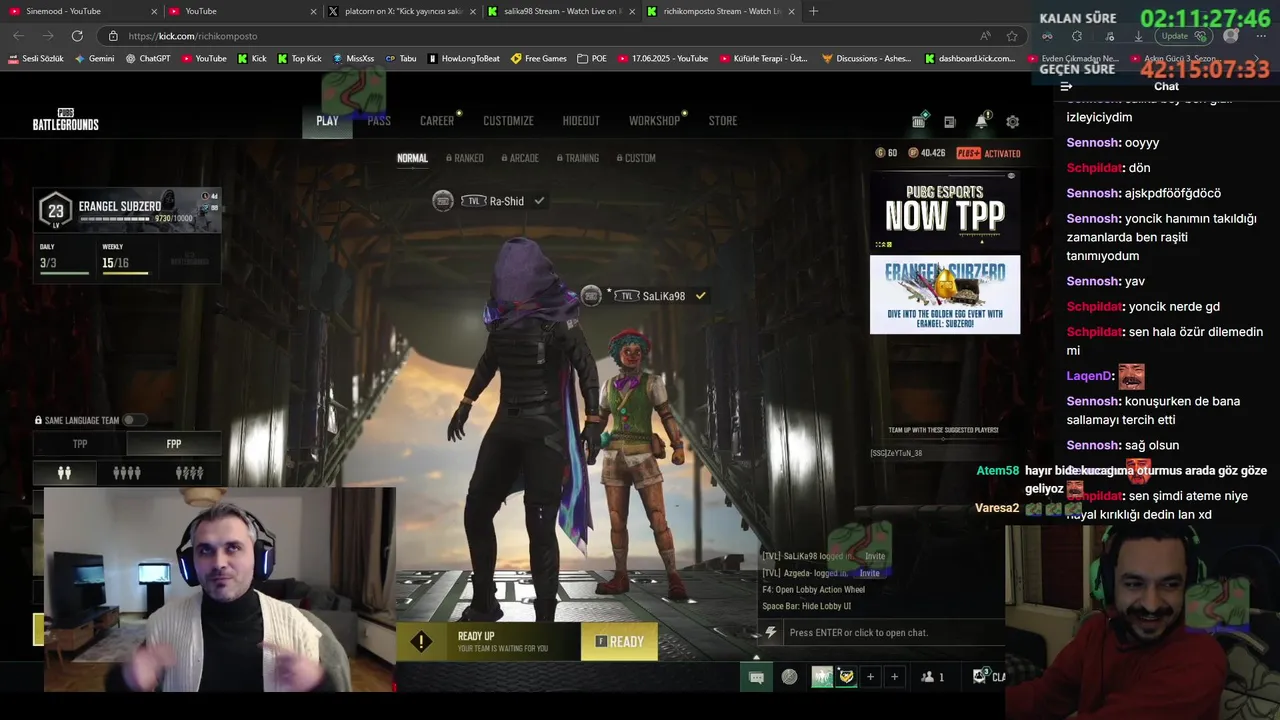1280x720 pixels.
Task: Toggle the Same Language Team switch
Action: click(133, 420)
